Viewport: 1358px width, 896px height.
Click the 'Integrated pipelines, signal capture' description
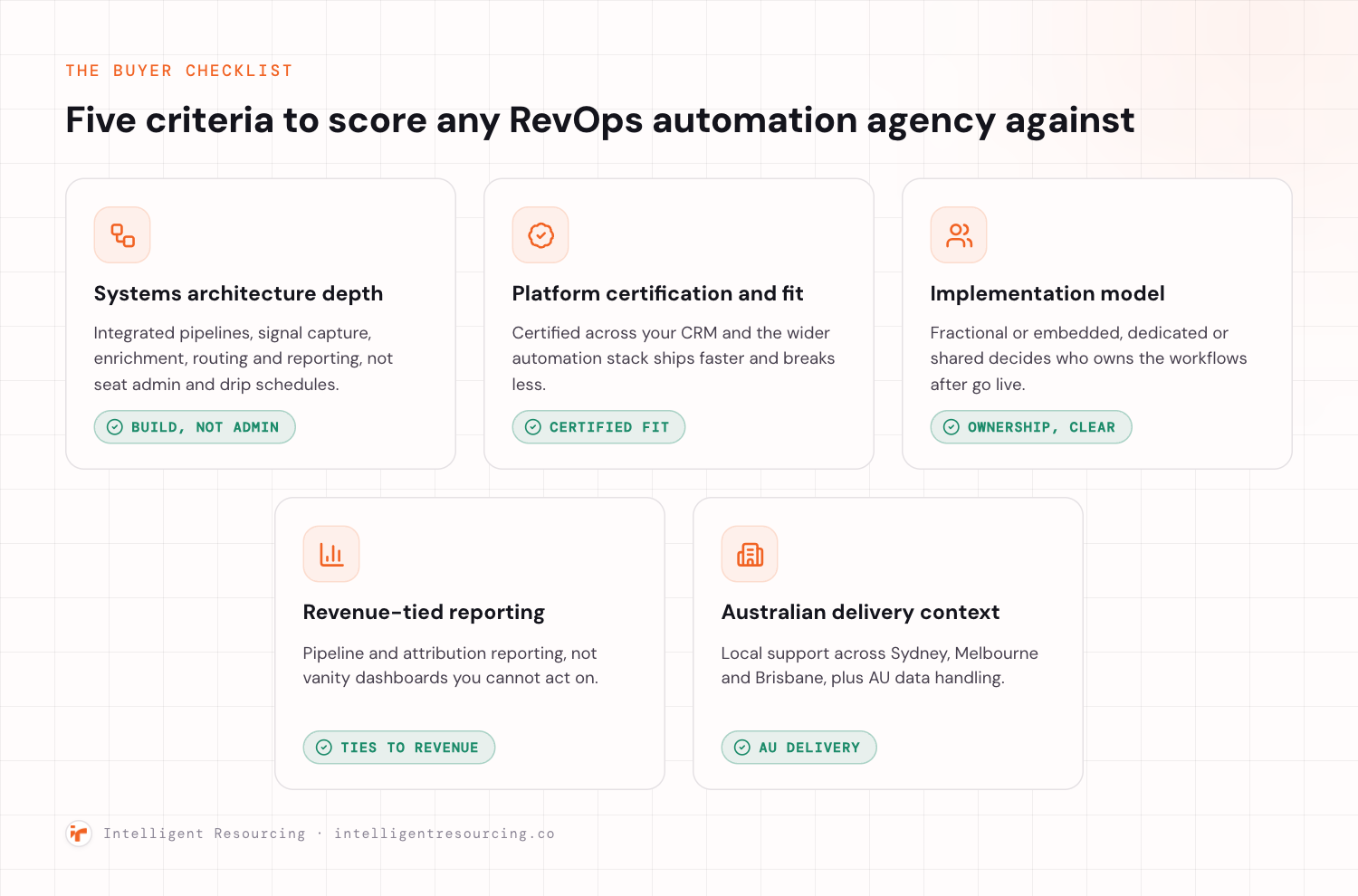pos(244,358)
